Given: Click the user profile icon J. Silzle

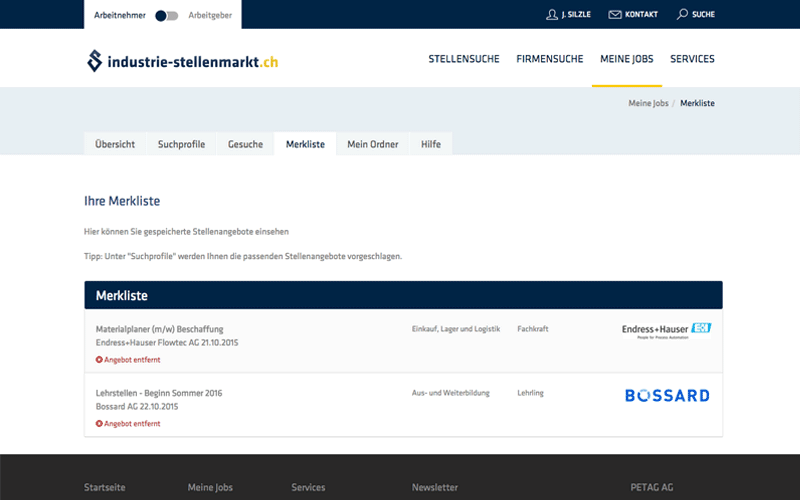Looking at the screenshot, I should (552, 15).
